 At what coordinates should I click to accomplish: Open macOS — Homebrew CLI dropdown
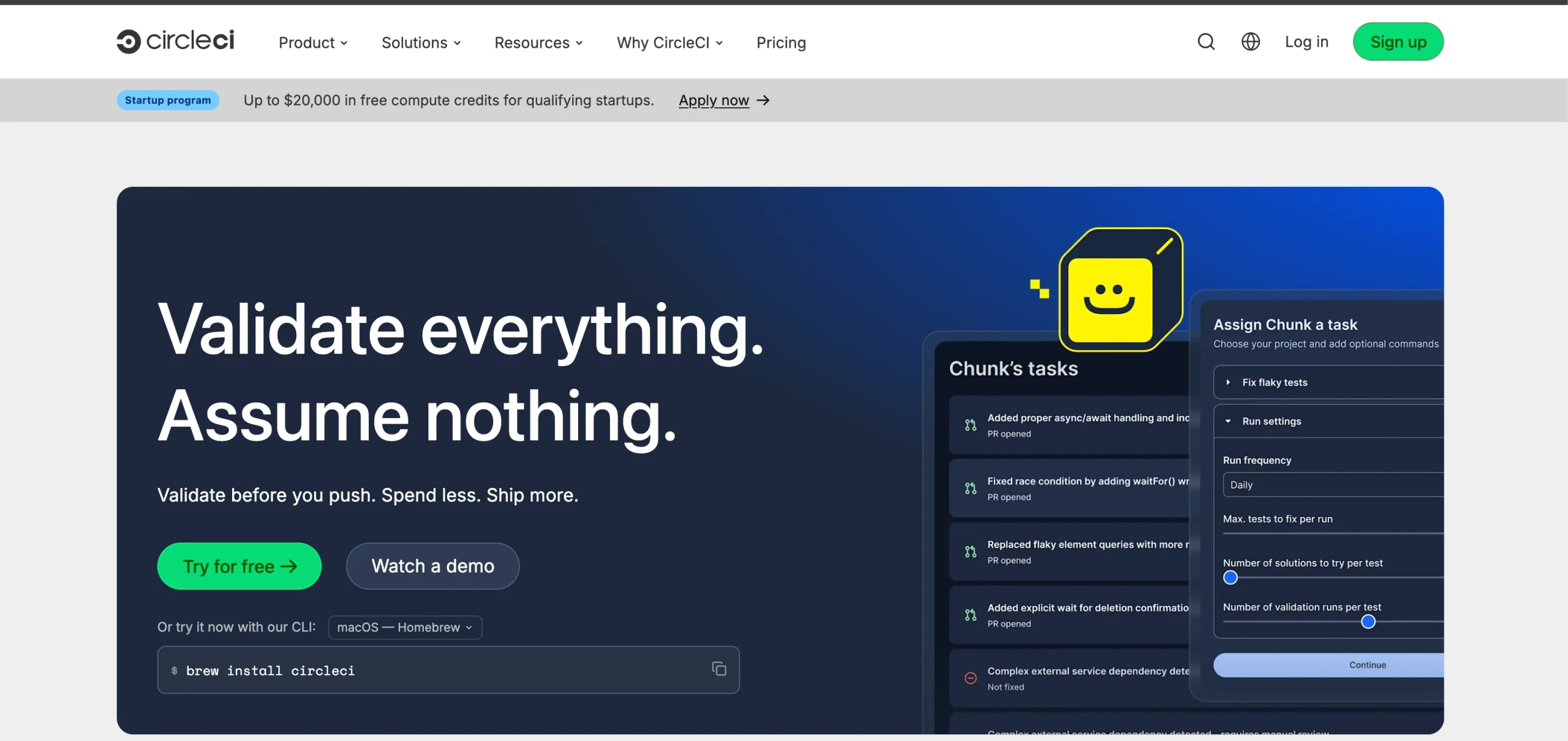point(405,628)
